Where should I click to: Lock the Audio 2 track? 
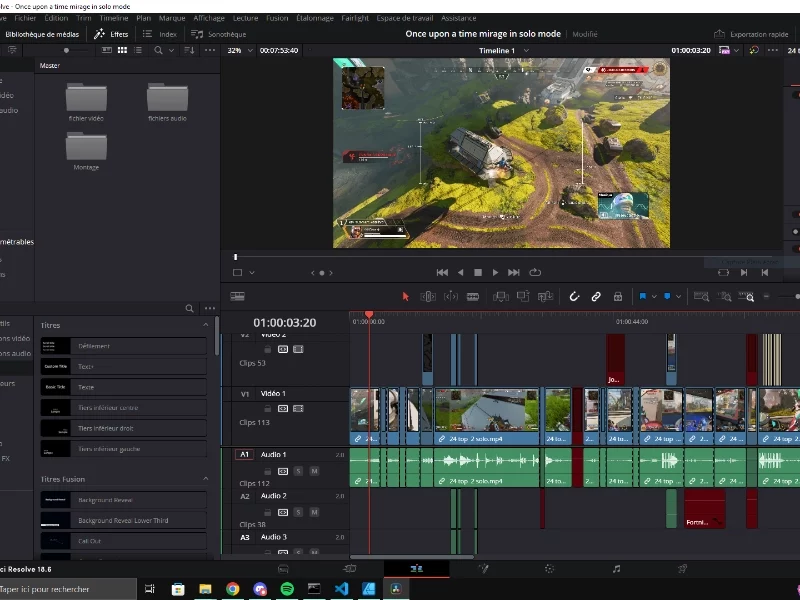coord(267,512)
